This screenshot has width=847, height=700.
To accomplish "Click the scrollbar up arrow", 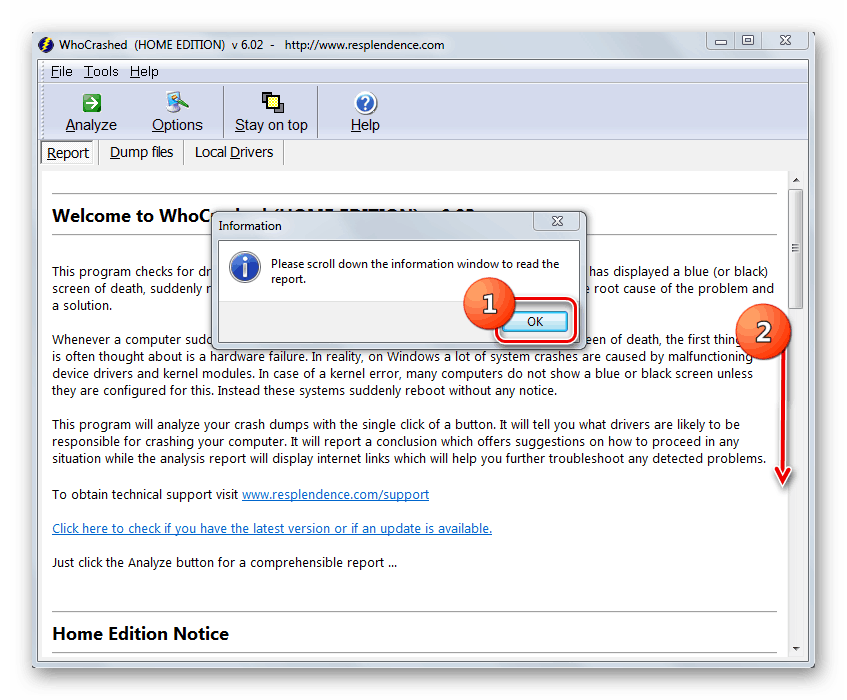I will pyautogui.click(x=796, y=180).
